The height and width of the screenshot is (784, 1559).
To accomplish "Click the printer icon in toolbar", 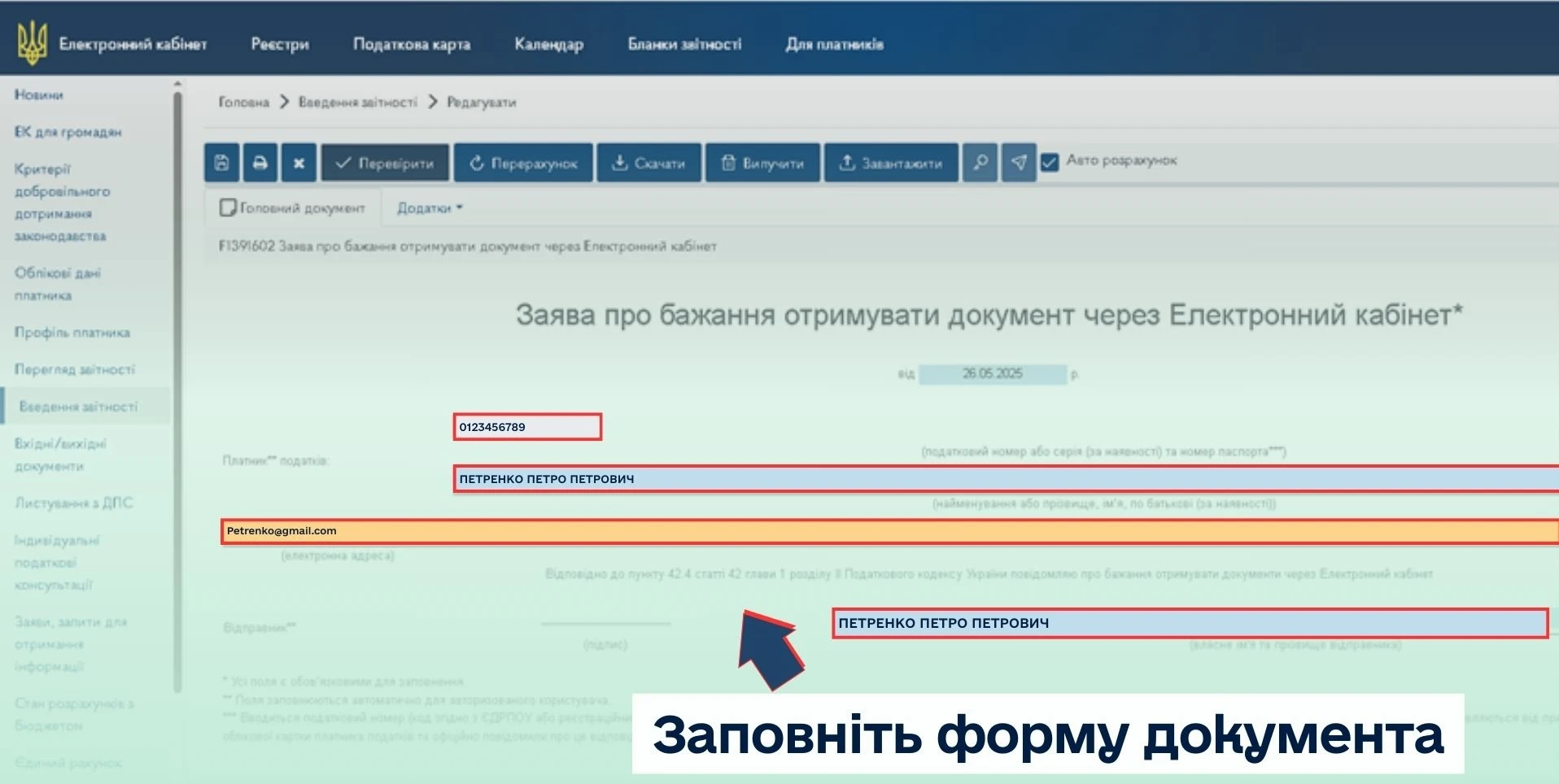I will tap(260, 163).
